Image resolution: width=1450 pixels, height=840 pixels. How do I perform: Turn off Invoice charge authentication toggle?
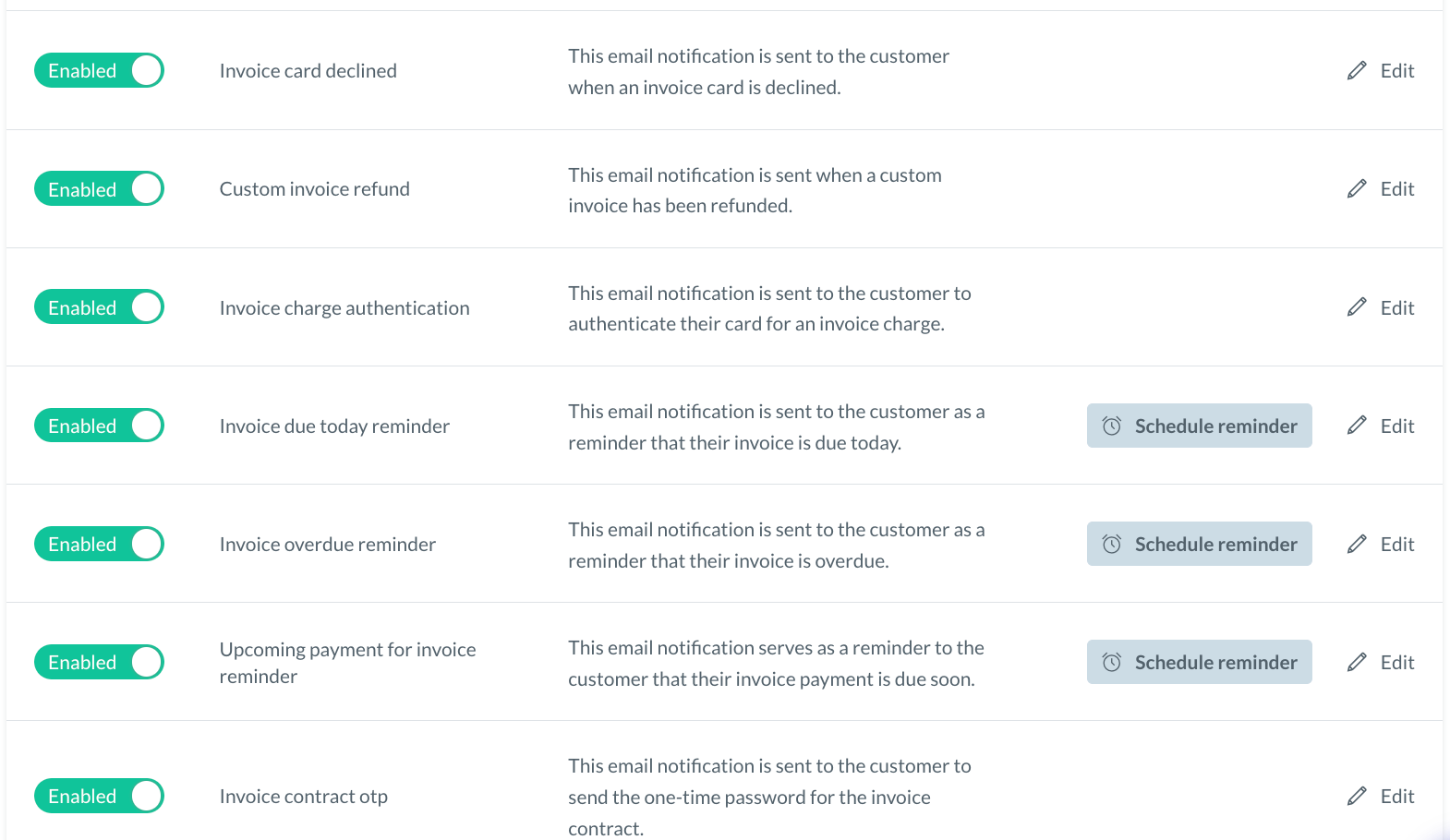(x=99, y=307)
